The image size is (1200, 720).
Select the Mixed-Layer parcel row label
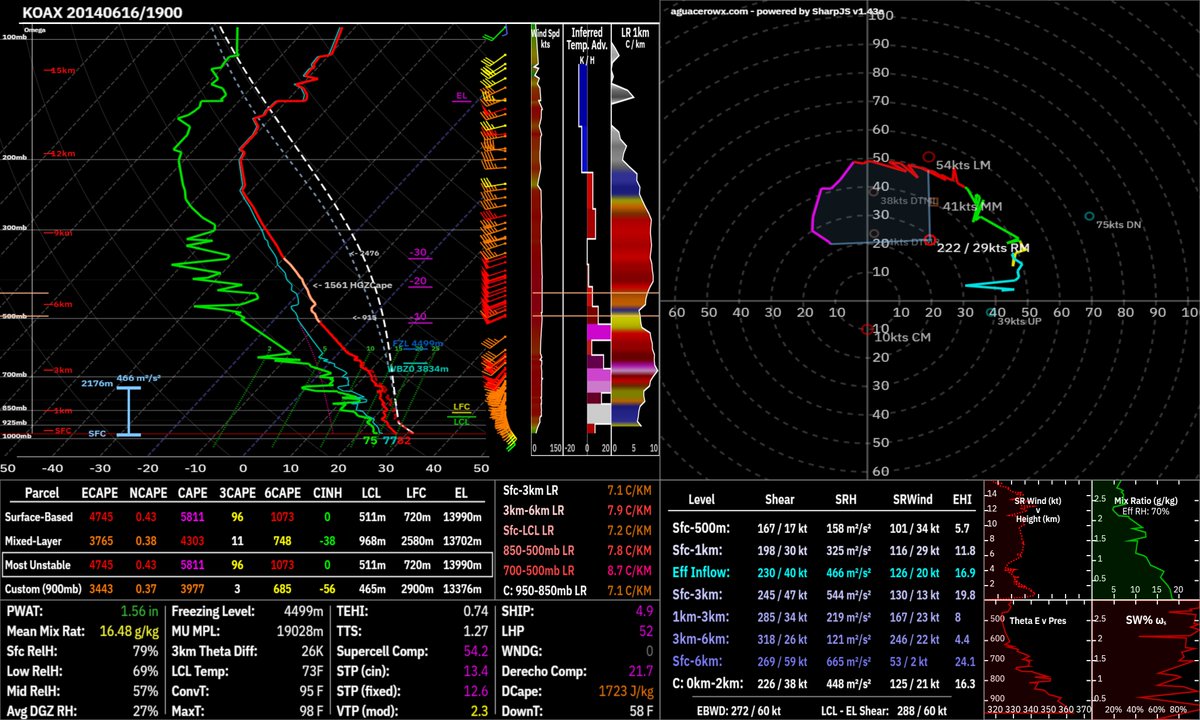point(33,539)
